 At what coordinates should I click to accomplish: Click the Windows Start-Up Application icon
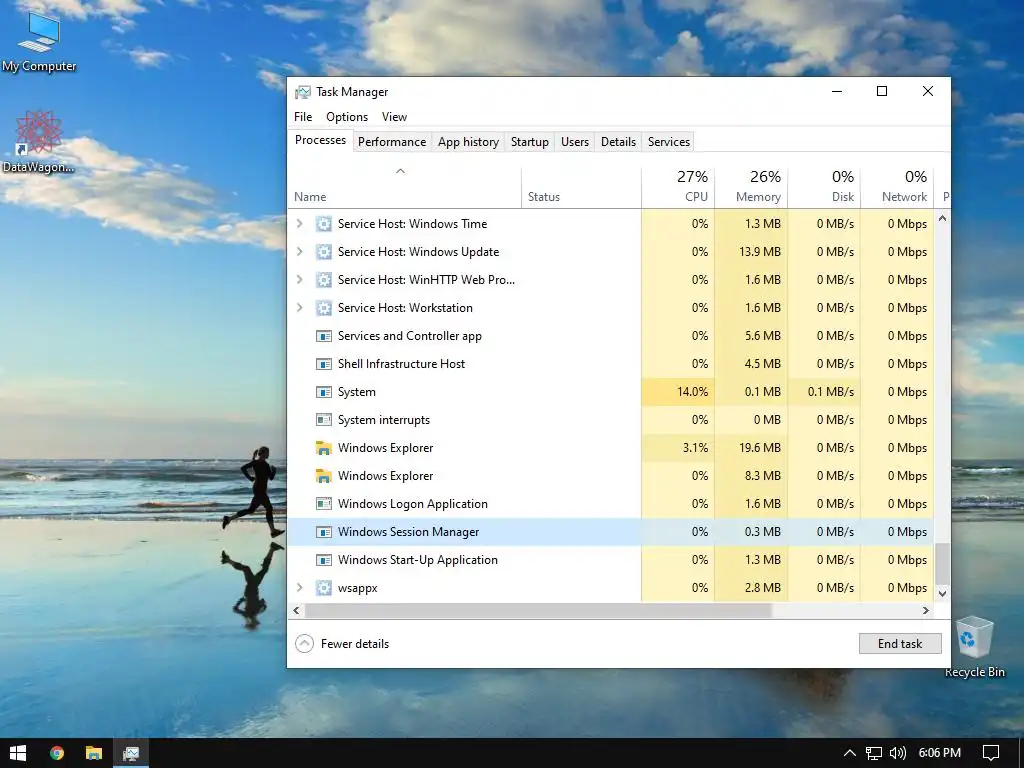(323, 560)
